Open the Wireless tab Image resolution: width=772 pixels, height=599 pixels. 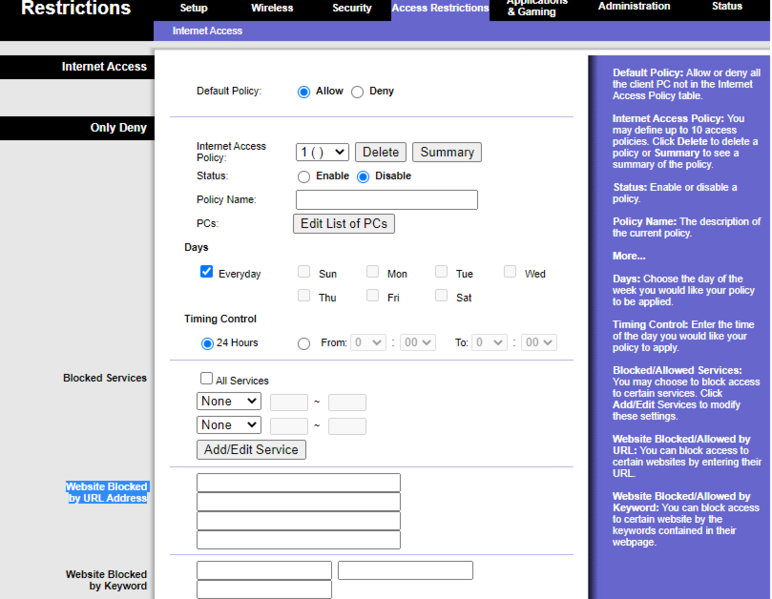[x=272, y=8]
